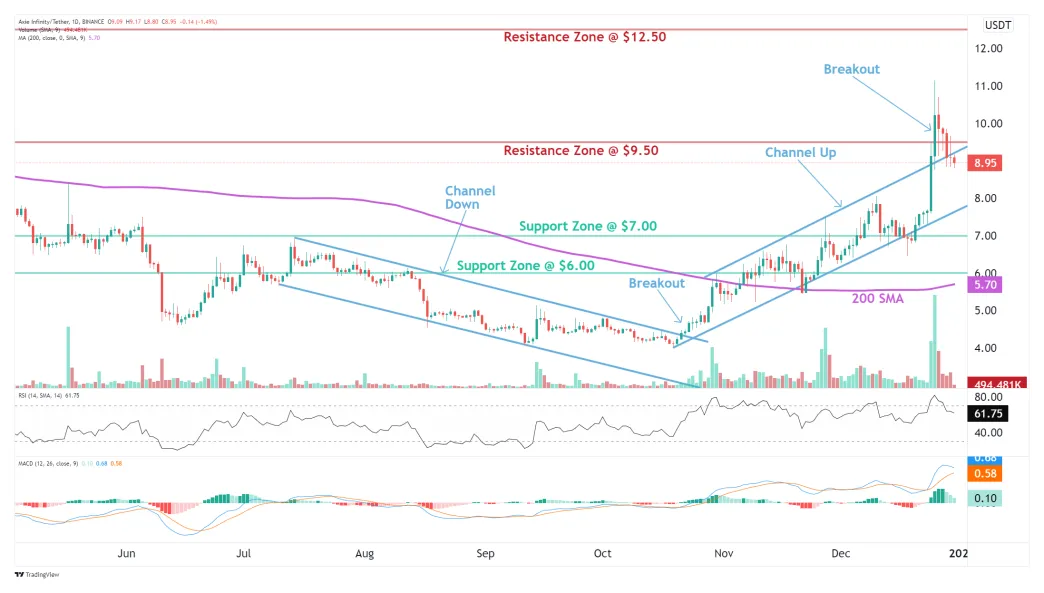Image resolution: width=1044 pixels, height=593 pixels.
Task: Select the 61.75 RSI value badge
Action: pos(986,414)
